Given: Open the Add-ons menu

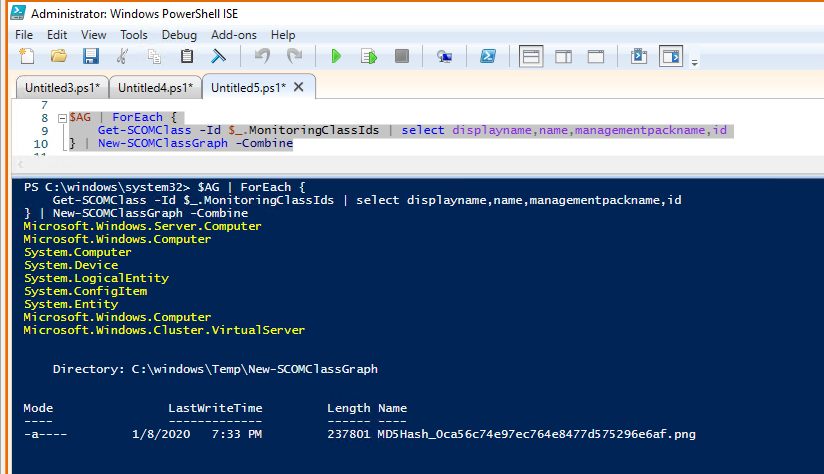Looking at the screenshot, I should tap(233, 34).
